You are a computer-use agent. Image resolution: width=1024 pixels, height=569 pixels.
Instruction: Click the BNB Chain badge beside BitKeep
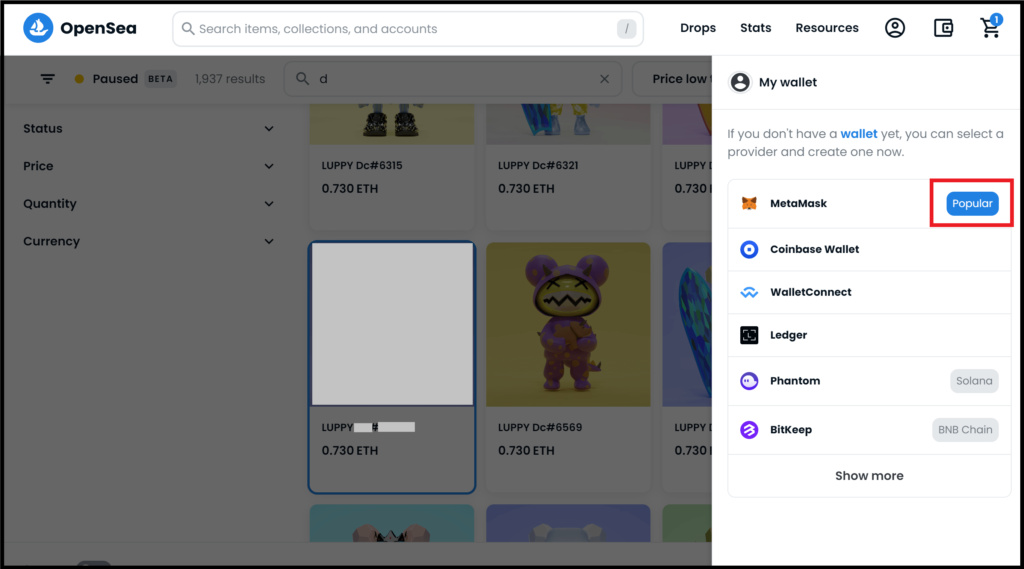(x=965, y=430)
